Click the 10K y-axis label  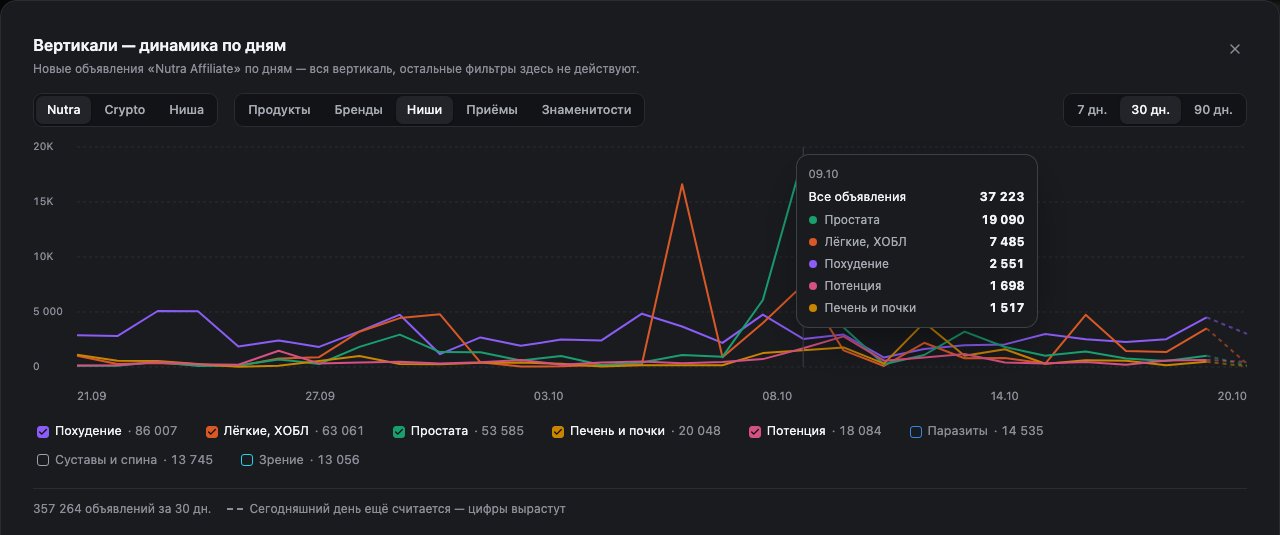43,256
